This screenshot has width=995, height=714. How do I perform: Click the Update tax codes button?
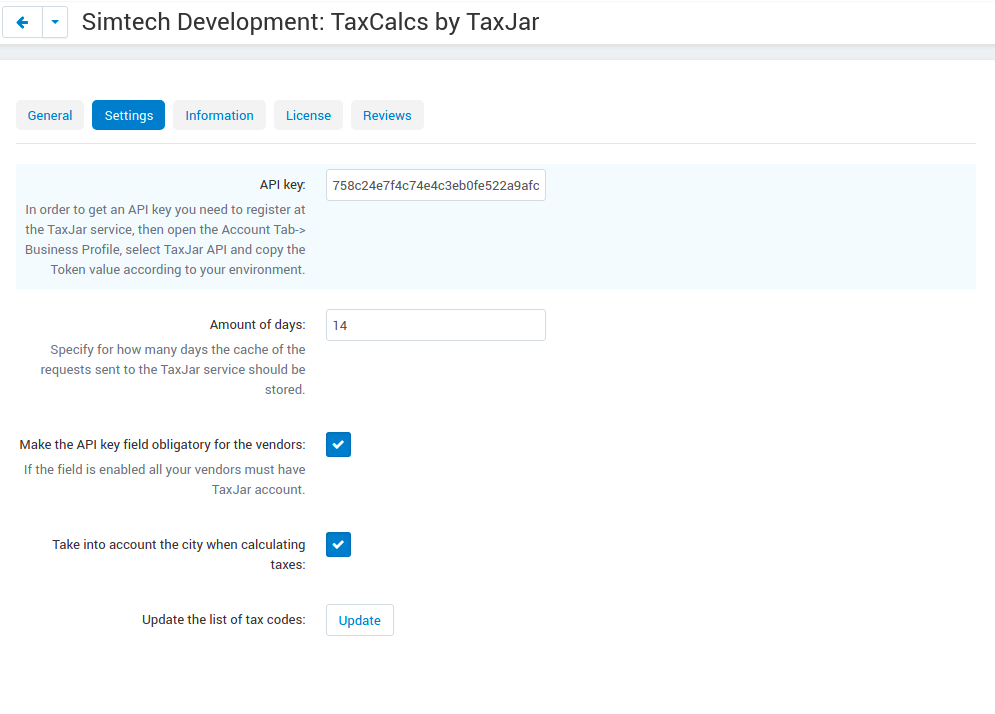coord(360,620)
